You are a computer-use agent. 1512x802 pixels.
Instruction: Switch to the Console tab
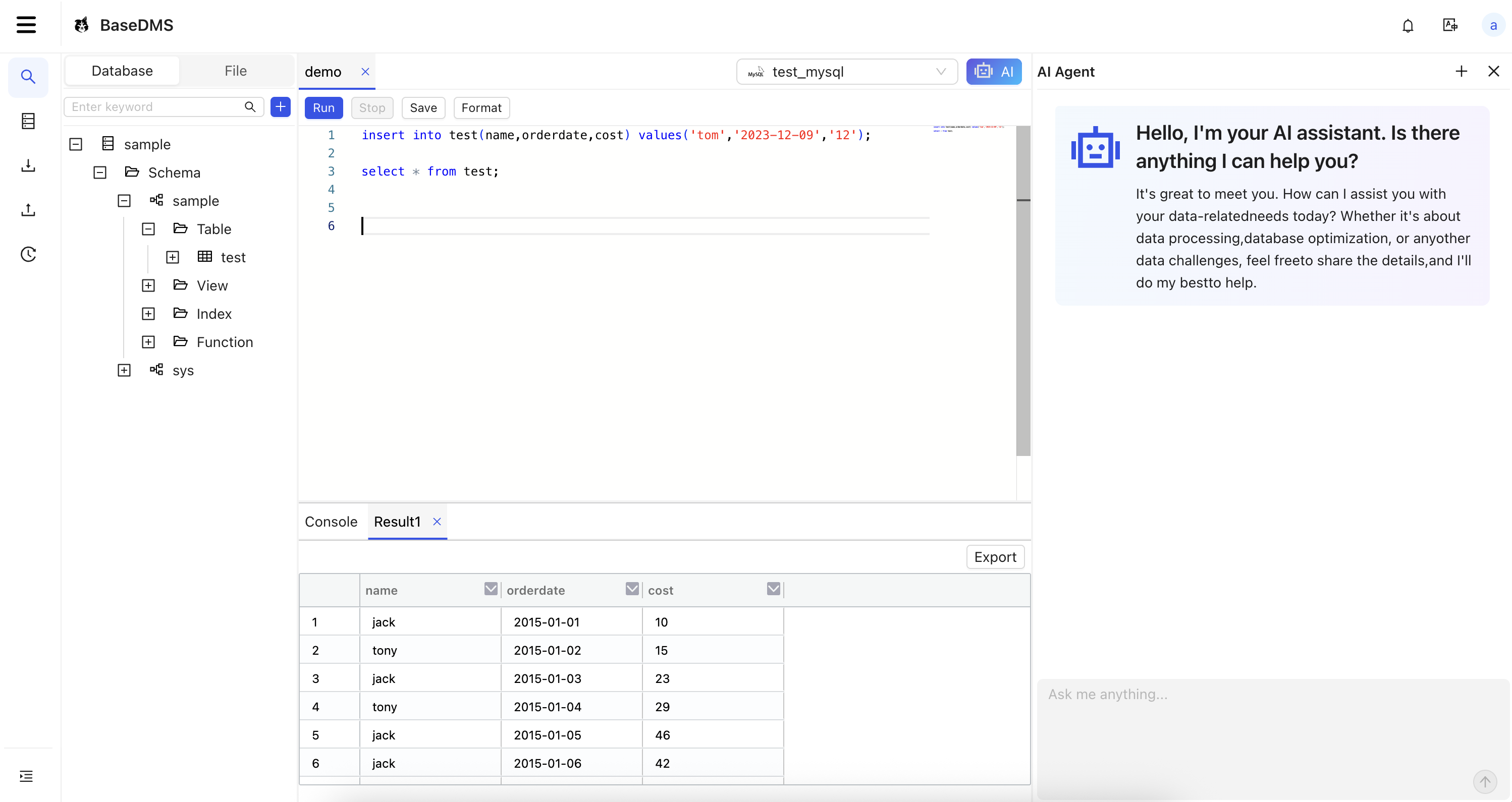click(x=331, y=522)
